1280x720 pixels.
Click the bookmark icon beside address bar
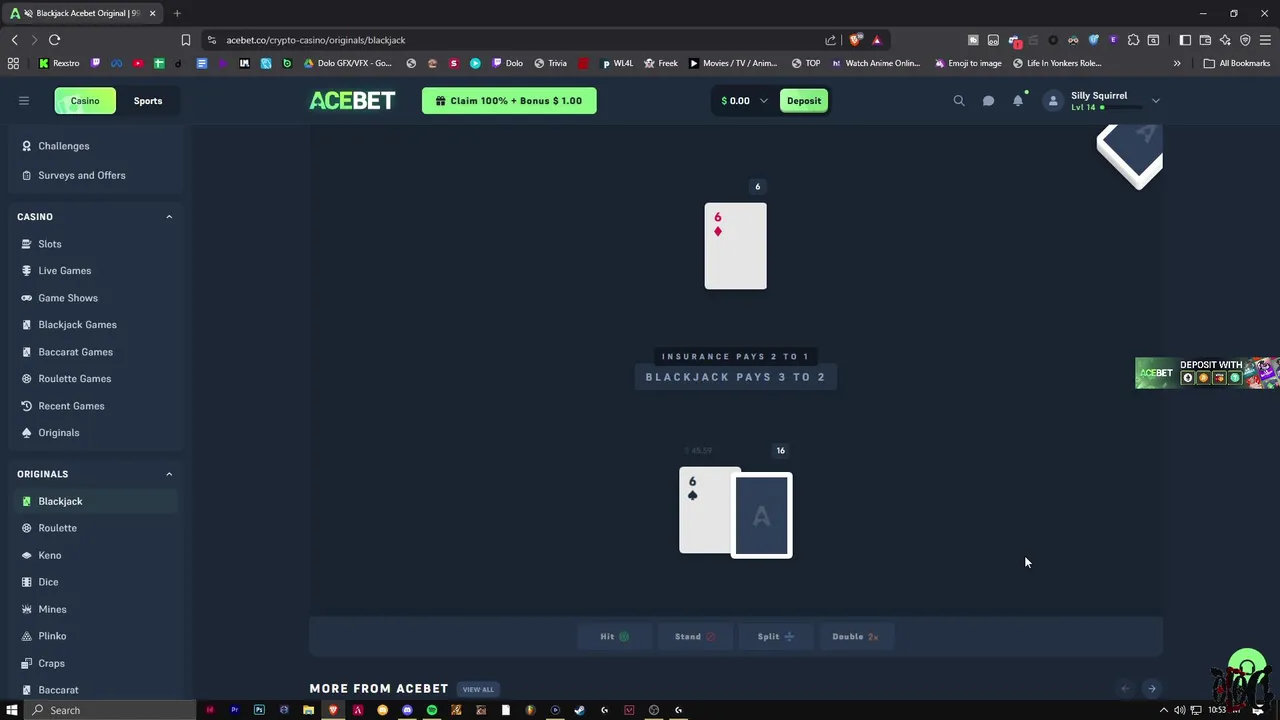(x=185, y=40)
